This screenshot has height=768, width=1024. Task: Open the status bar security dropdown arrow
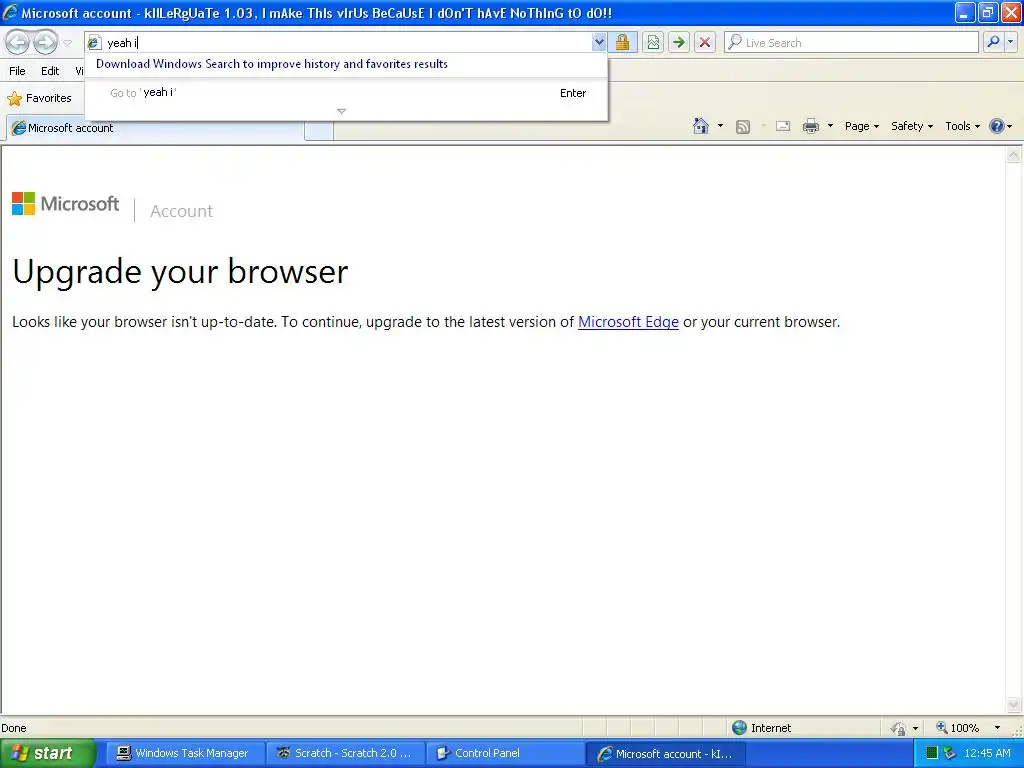(915, 728)
